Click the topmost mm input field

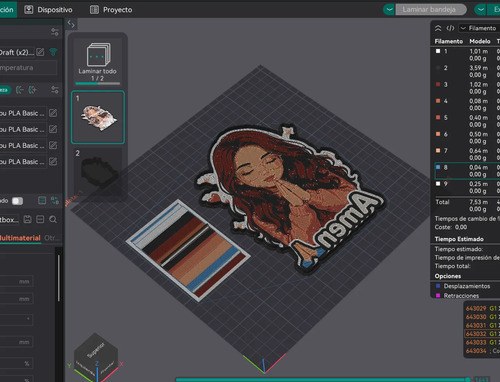coord(16,282)
